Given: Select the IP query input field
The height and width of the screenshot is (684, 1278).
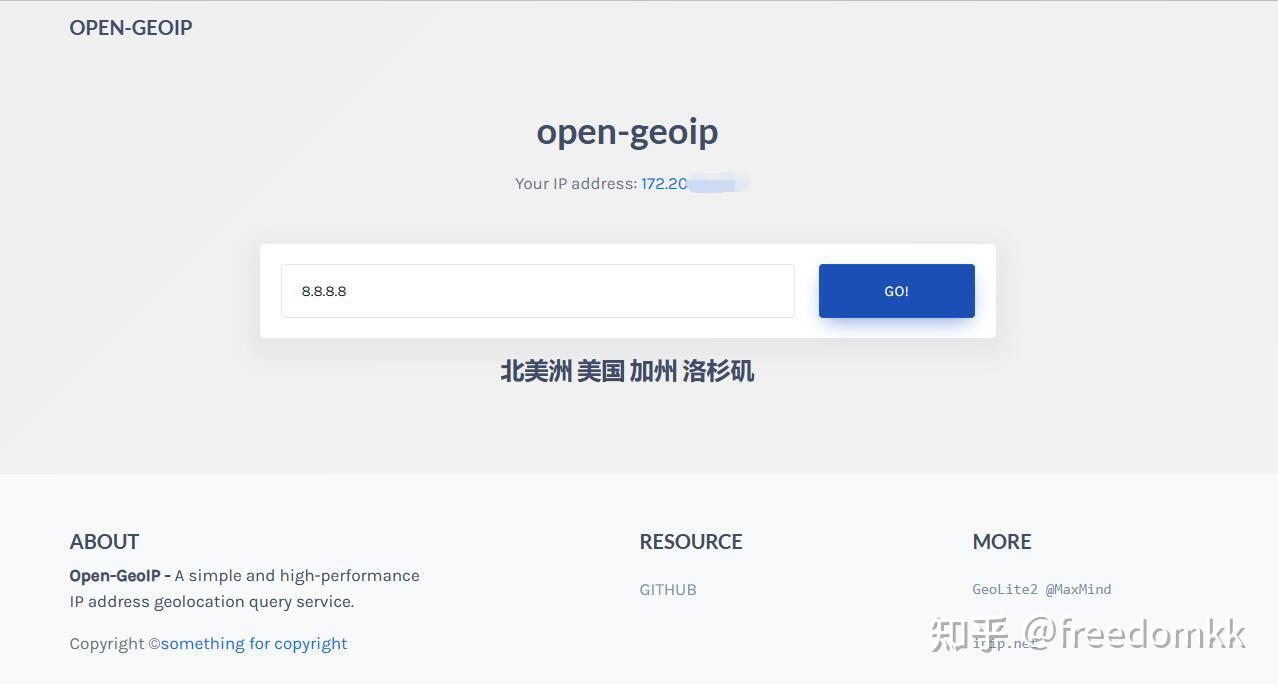Looking at the screenshot, I should point(537,291).
